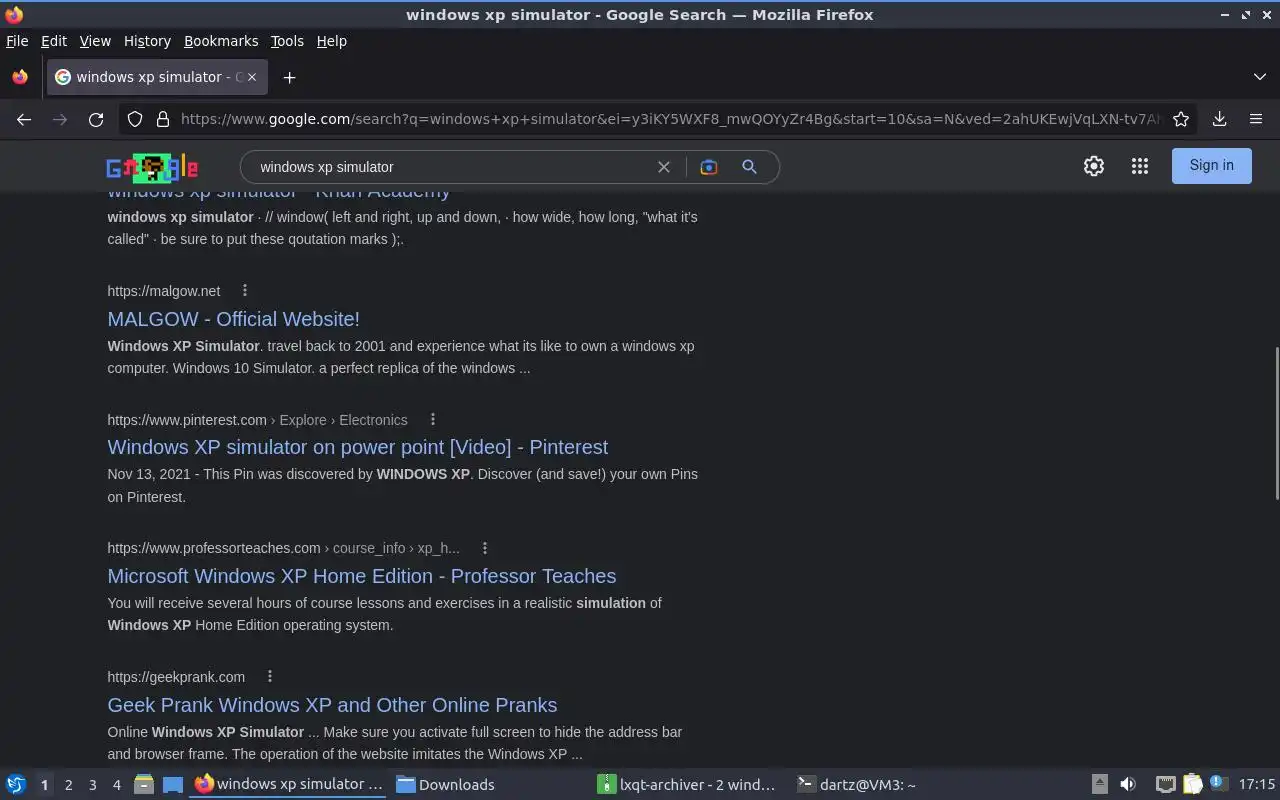Viewport: 1280px width, 800px height.
Task: Open Microsoft Windows XP Home Edition result
Action: pyautogui.click(x=362, y=576)
